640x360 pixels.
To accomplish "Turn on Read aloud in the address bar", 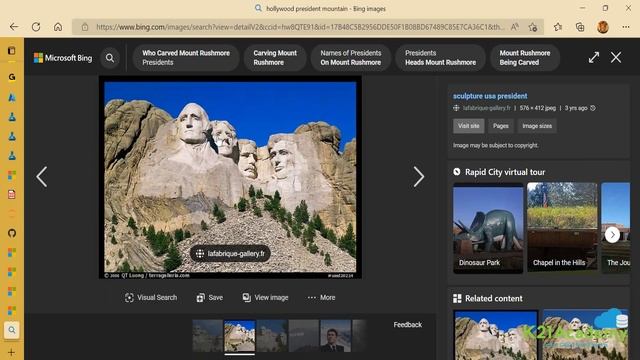I will 515,27.
